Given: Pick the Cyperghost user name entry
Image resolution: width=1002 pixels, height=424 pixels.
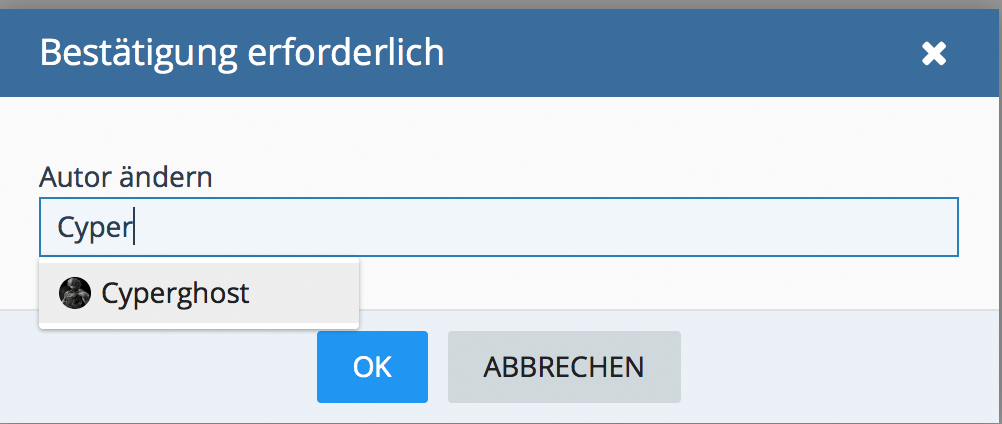Looking at the screenshot, I should click(176, 294).
